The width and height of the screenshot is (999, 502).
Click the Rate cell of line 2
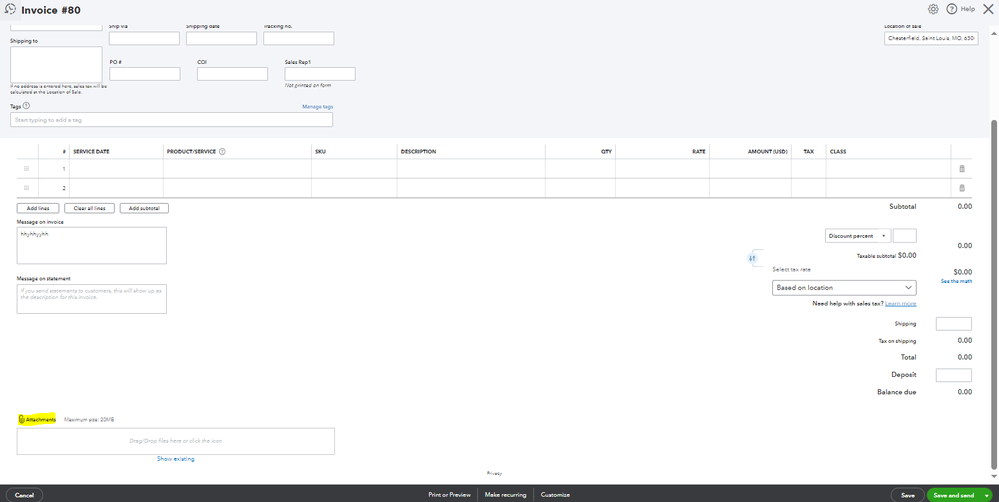point(663,188)
